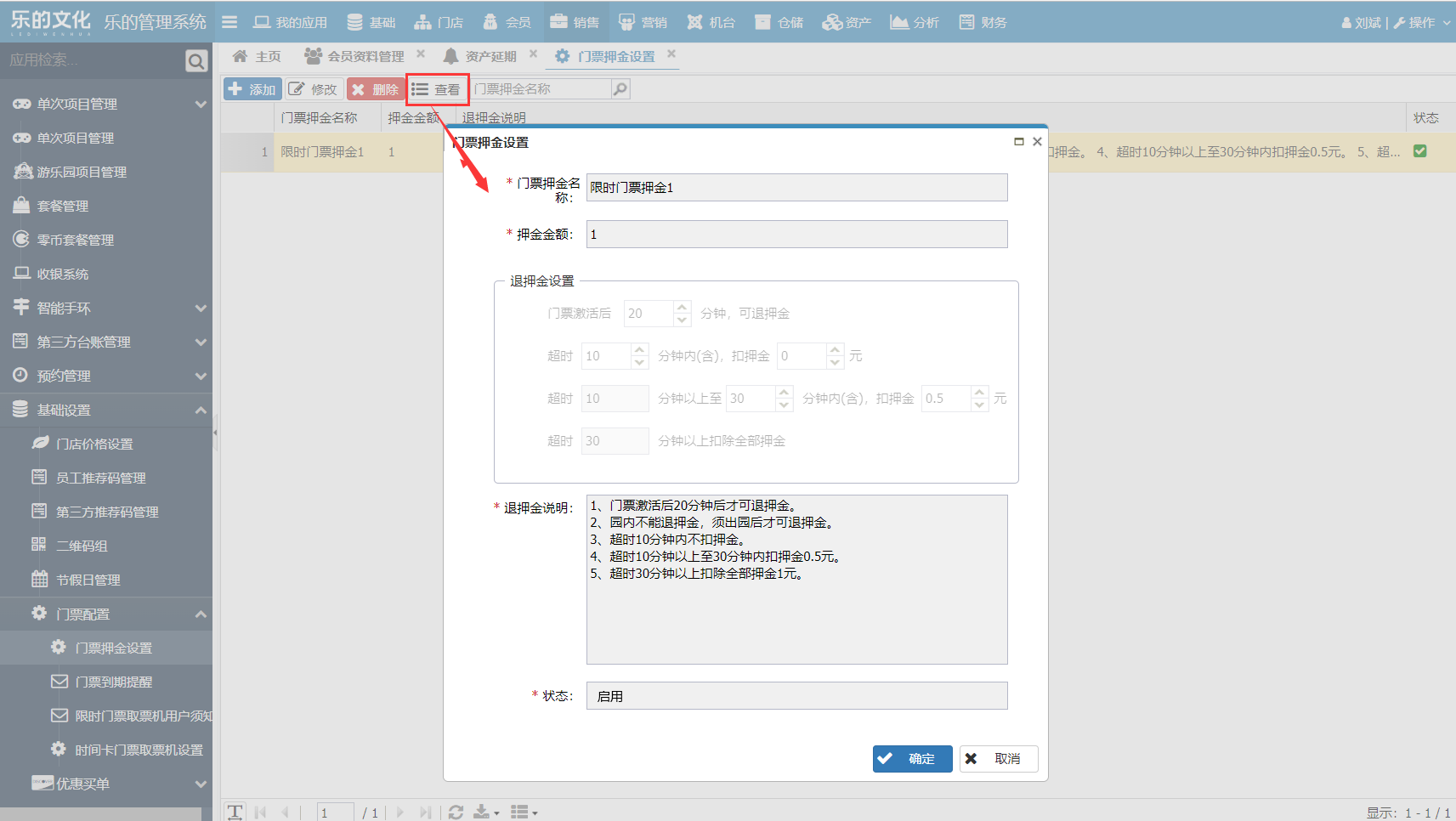
Task: Click the hamburger menu icon in header
Action: (x=229, y=22)
